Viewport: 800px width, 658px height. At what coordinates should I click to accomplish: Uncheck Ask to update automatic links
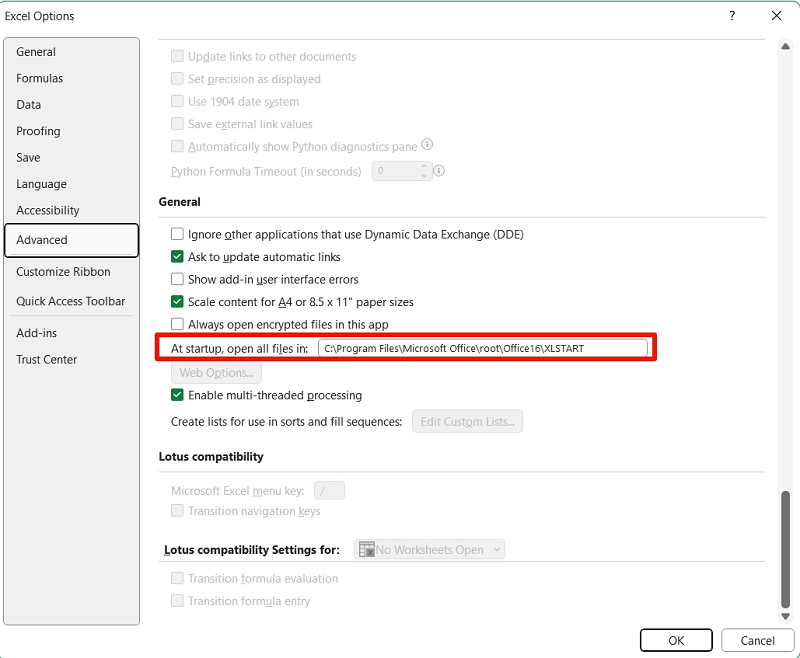point(178,257)
